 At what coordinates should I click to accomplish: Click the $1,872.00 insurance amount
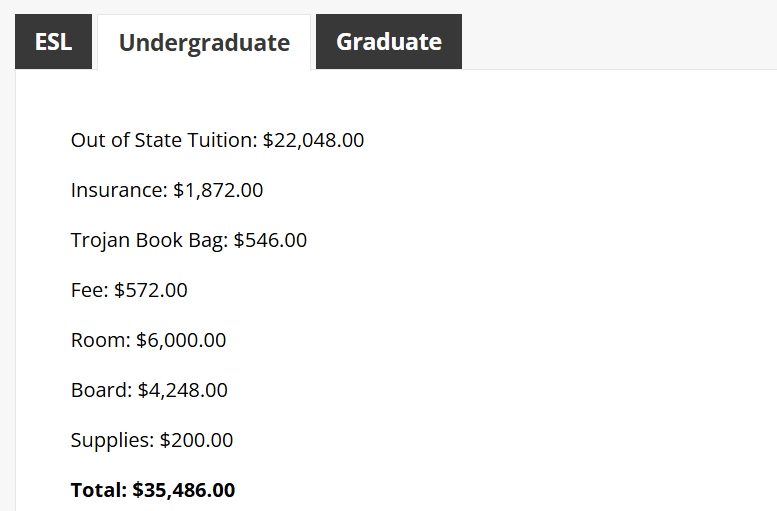pyautogui.click(x=218, y=190)
